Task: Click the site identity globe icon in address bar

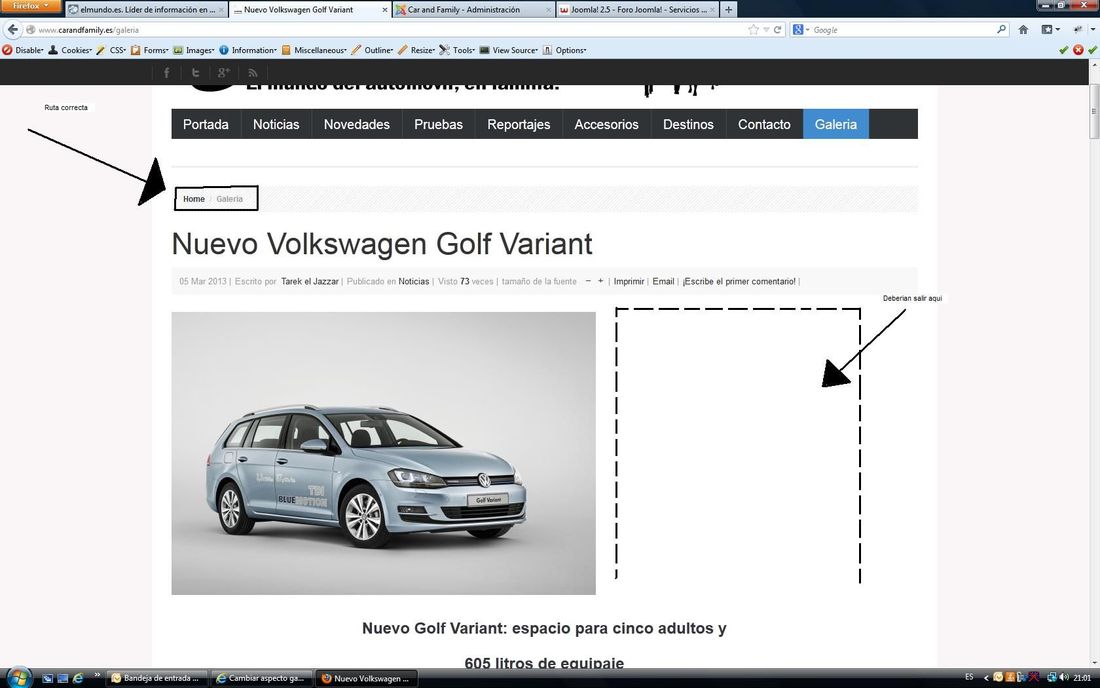Action: [x=30, y=29]
